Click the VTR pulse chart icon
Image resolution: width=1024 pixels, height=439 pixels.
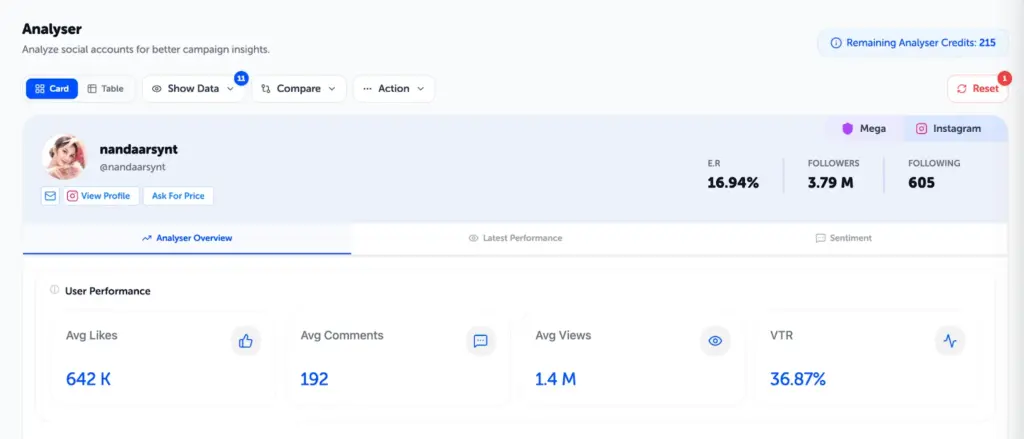click(x=950, y=341)
